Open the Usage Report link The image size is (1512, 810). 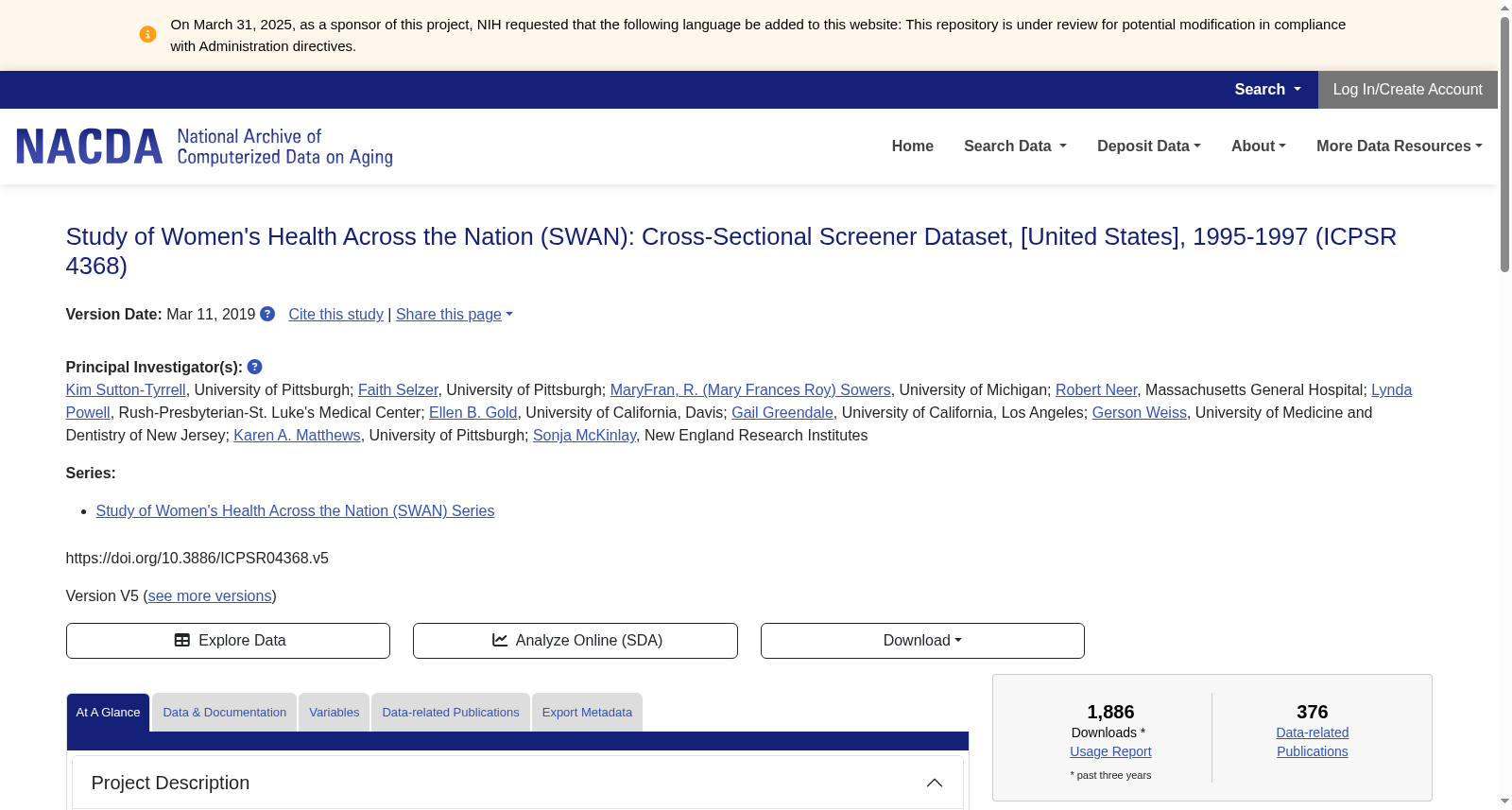[1110, 751]
